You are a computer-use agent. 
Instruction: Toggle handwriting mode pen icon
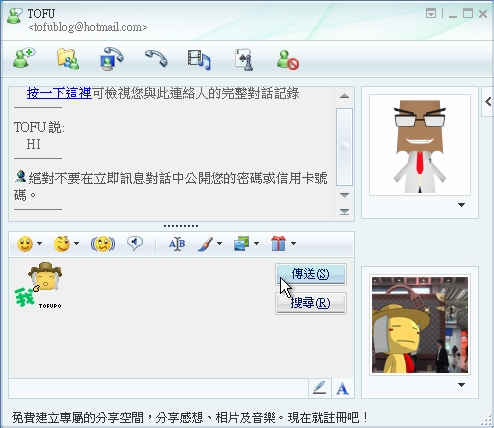click(319, 388)
